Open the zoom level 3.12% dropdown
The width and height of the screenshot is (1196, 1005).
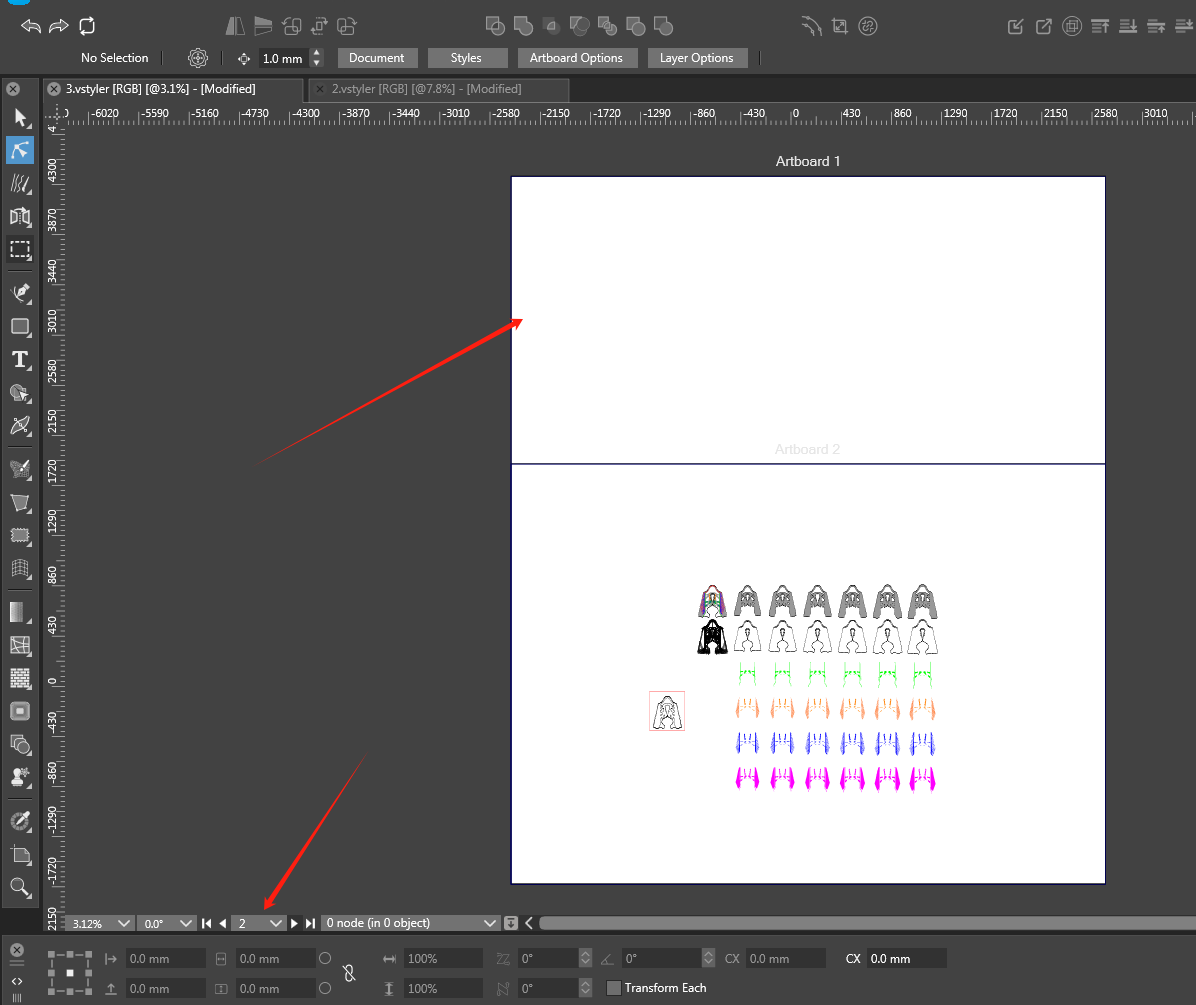pos(100,923)
